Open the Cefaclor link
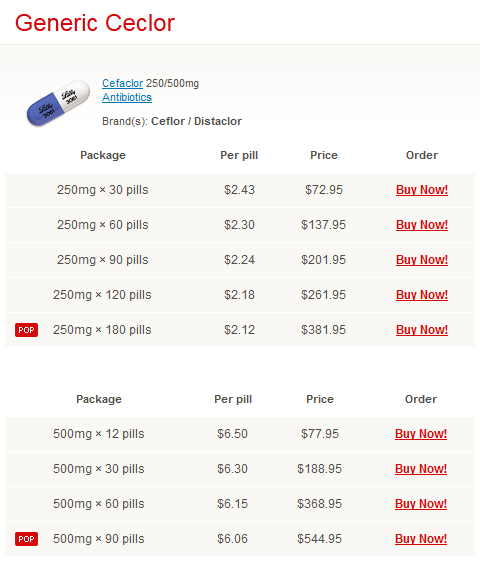This screenshot has height=565, width=480. click(123, 83)
